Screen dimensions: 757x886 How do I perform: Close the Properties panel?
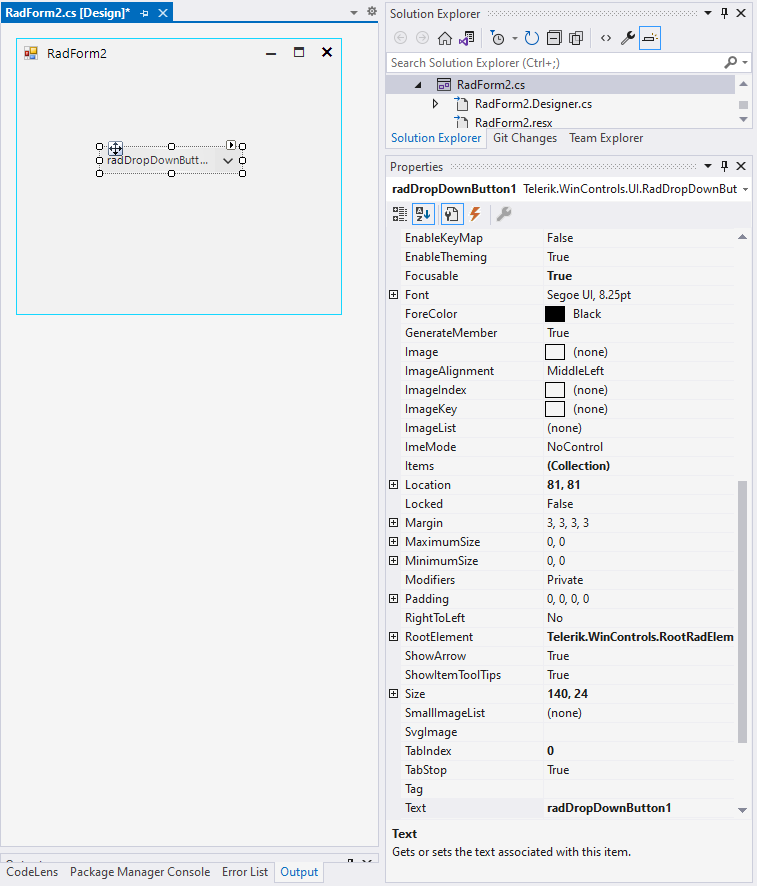click(x=741, y=166)
